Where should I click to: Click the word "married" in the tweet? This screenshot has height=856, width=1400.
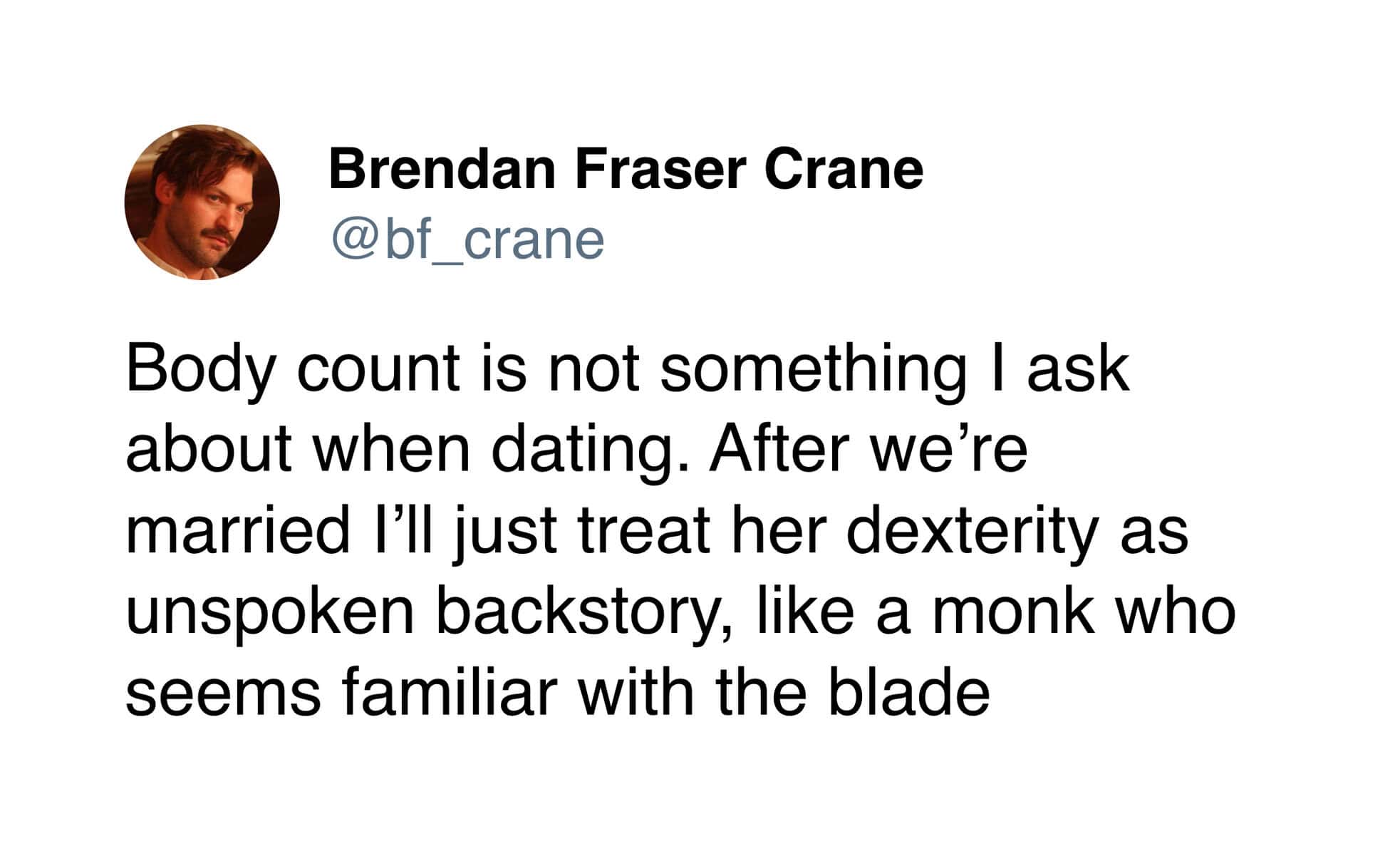click(x=237, y=530)
